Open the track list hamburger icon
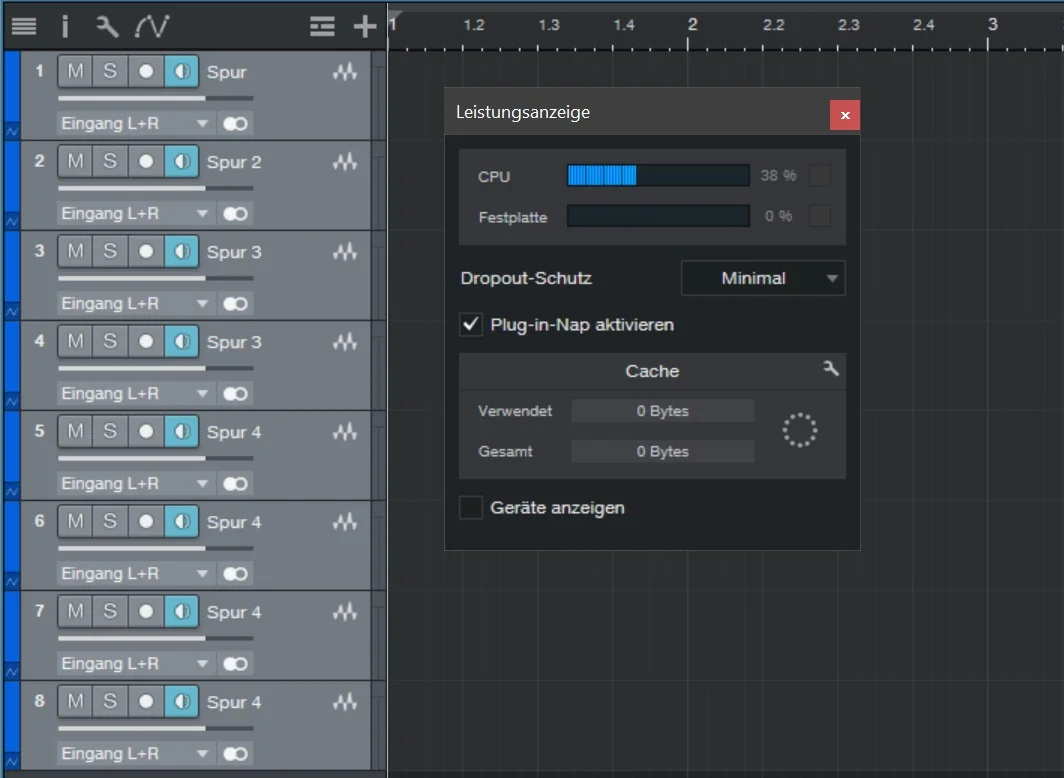This screenshot has height=778, width=1064. tap(24, 26)
